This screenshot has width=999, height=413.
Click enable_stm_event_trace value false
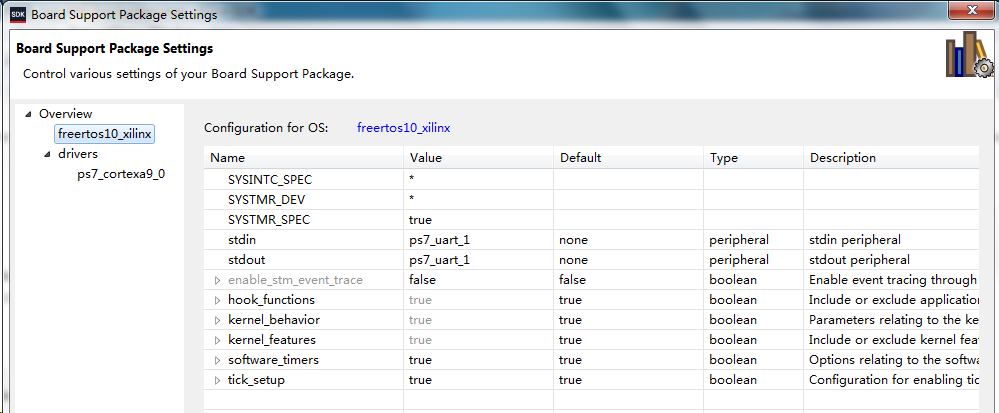422,280
